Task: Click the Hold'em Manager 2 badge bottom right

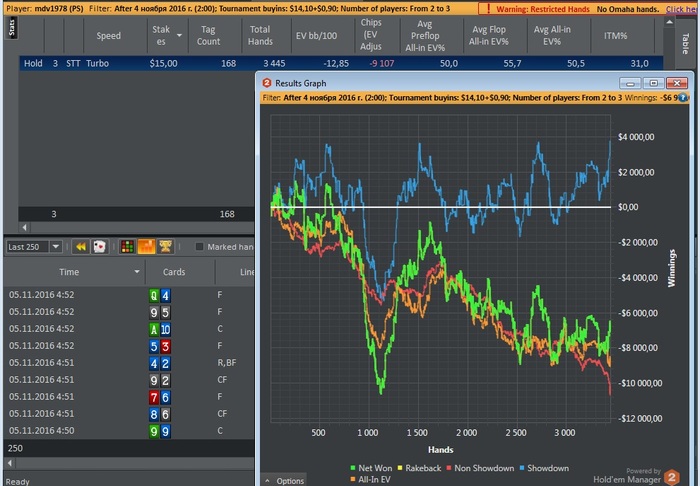Action: [671, 477]
